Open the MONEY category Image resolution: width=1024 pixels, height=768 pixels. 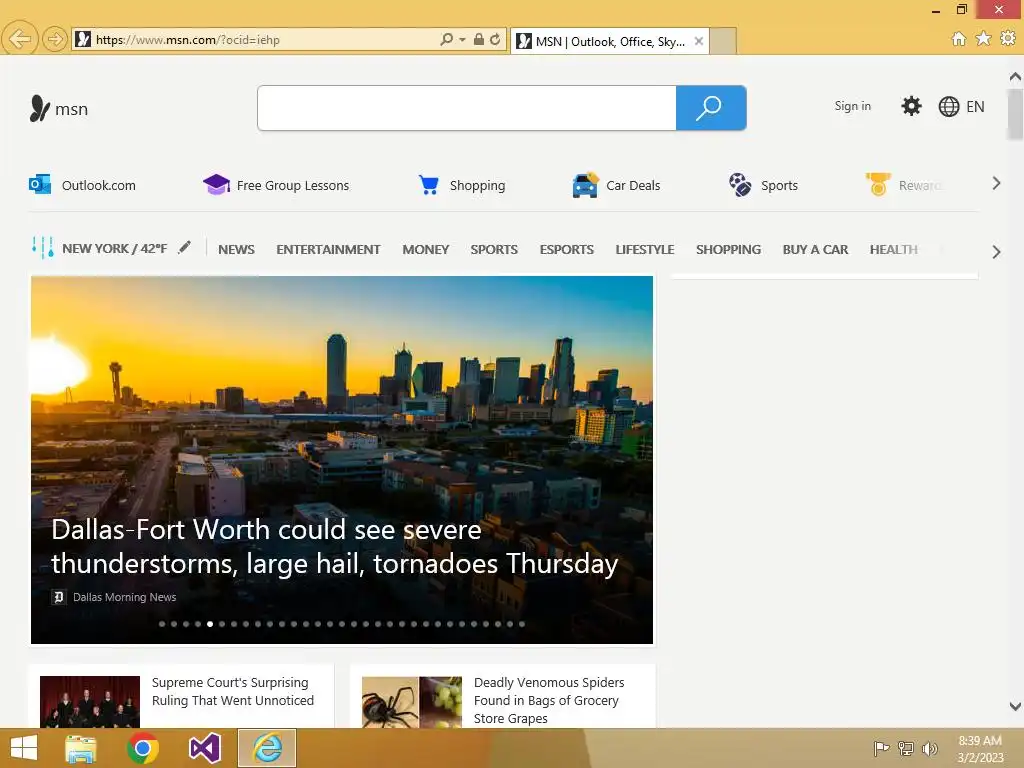[426, 249]
